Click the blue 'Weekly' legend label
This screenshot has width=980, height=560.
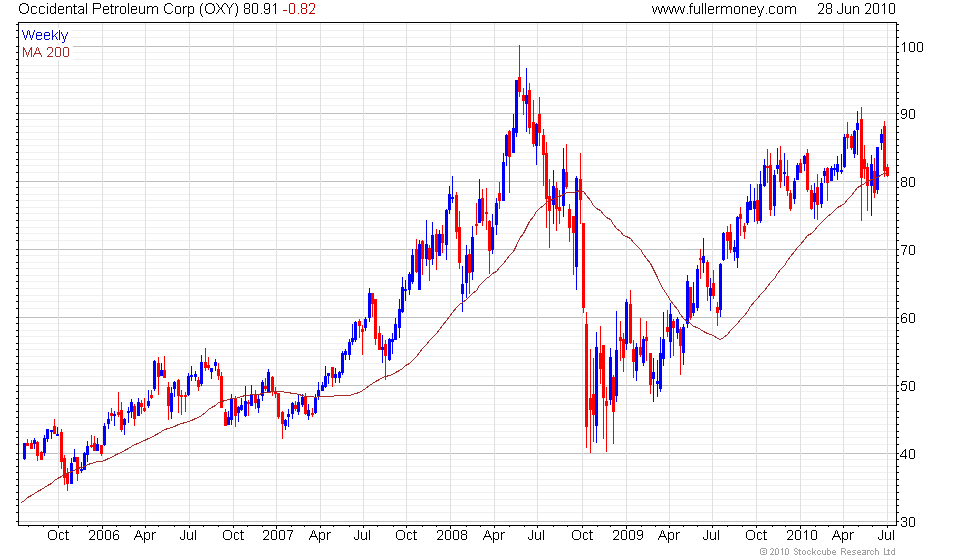tap(44, 36)
